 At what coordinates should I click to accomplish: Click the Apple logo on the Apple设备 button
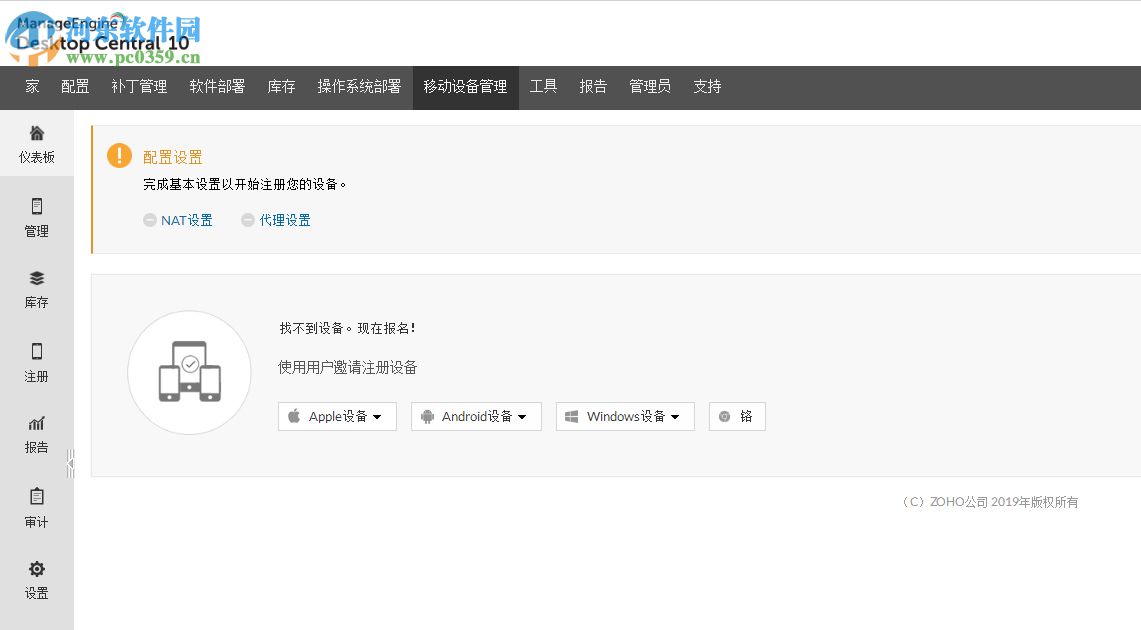coord(294,416)
